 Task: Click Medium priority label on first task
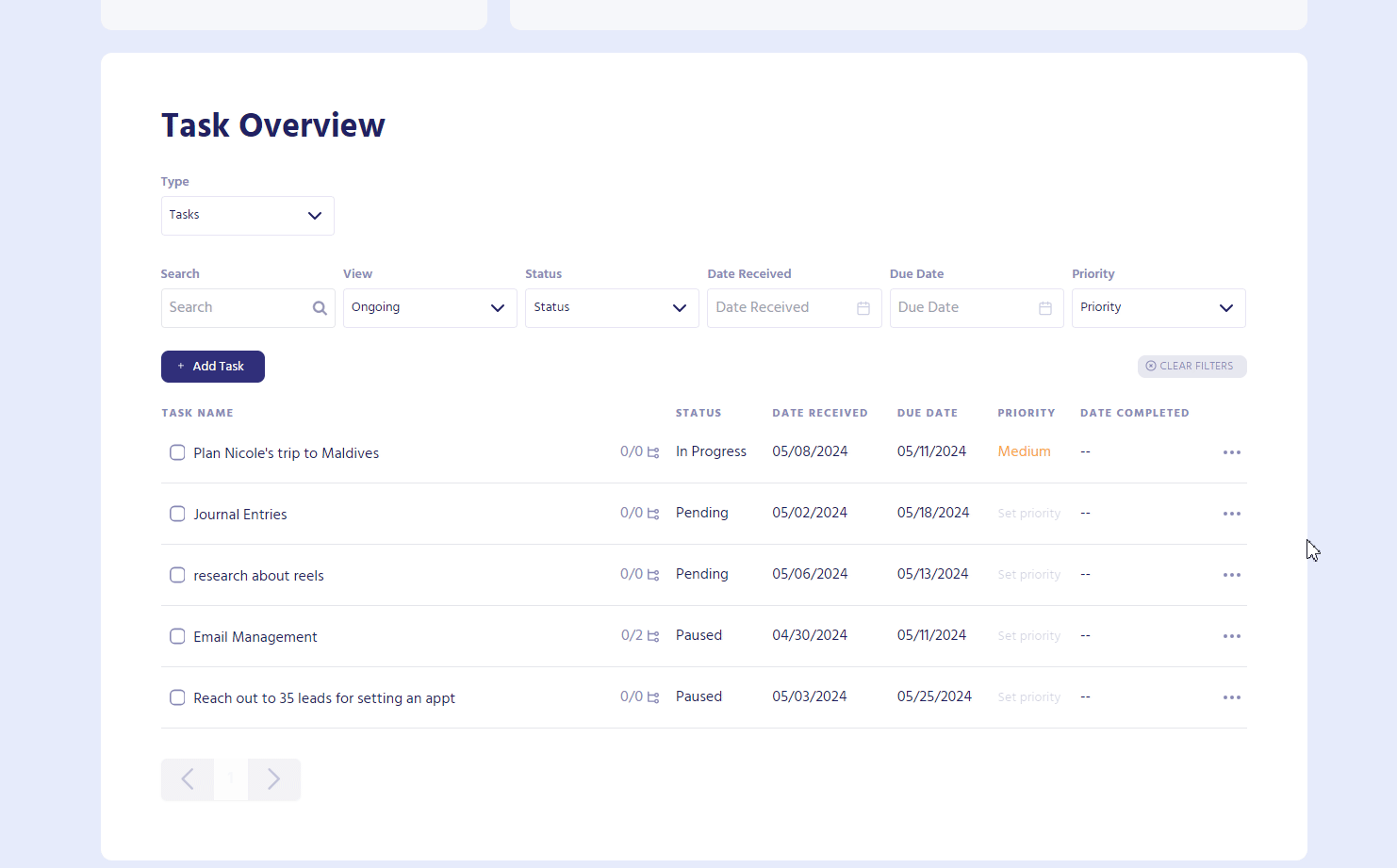1024,451
